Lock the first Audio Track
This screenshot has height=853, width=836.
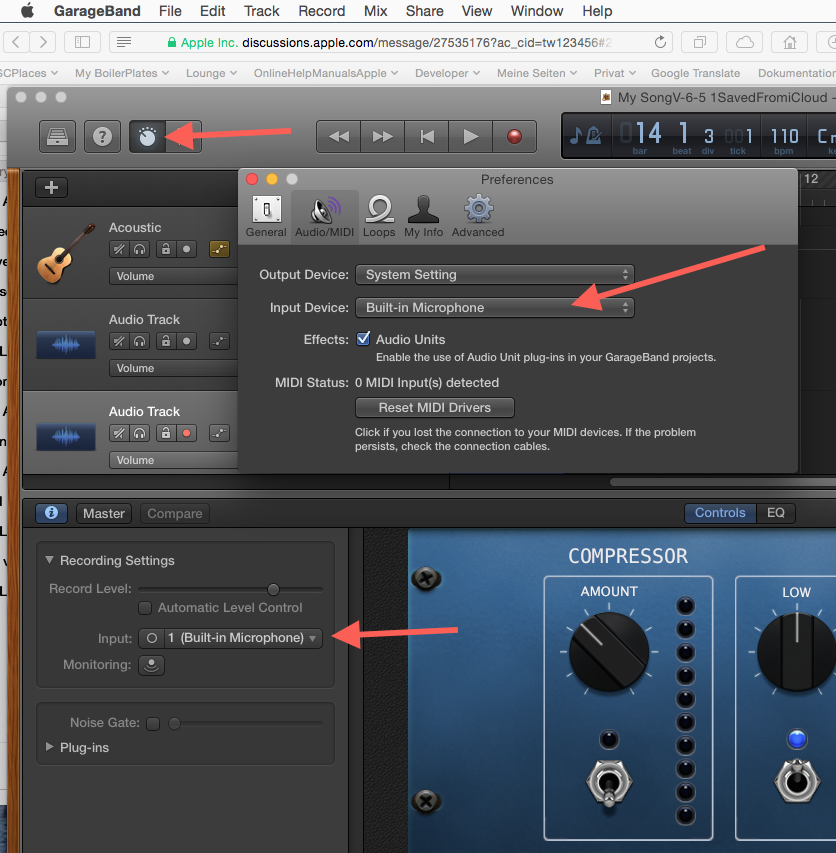point(166,341)
